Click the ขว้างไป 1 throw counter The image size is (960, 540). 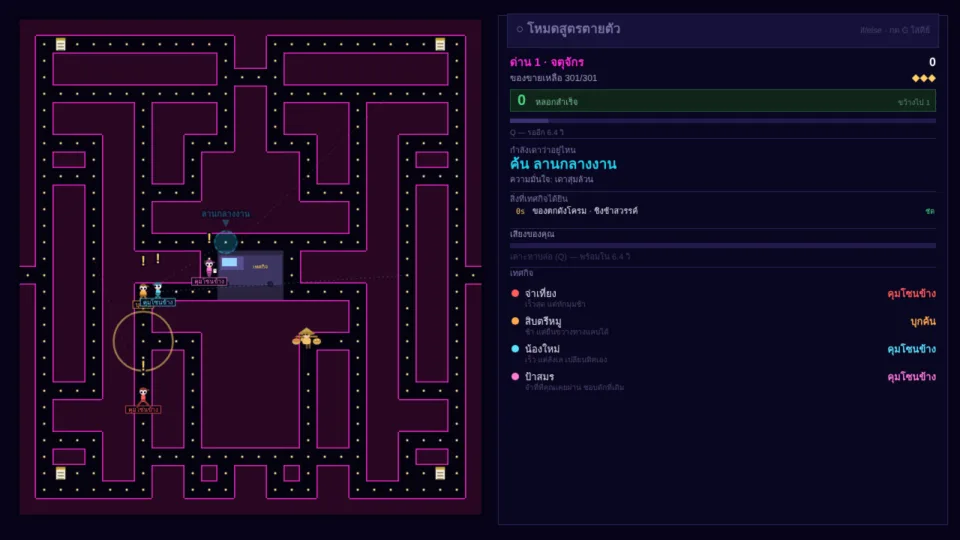point(913,102)
